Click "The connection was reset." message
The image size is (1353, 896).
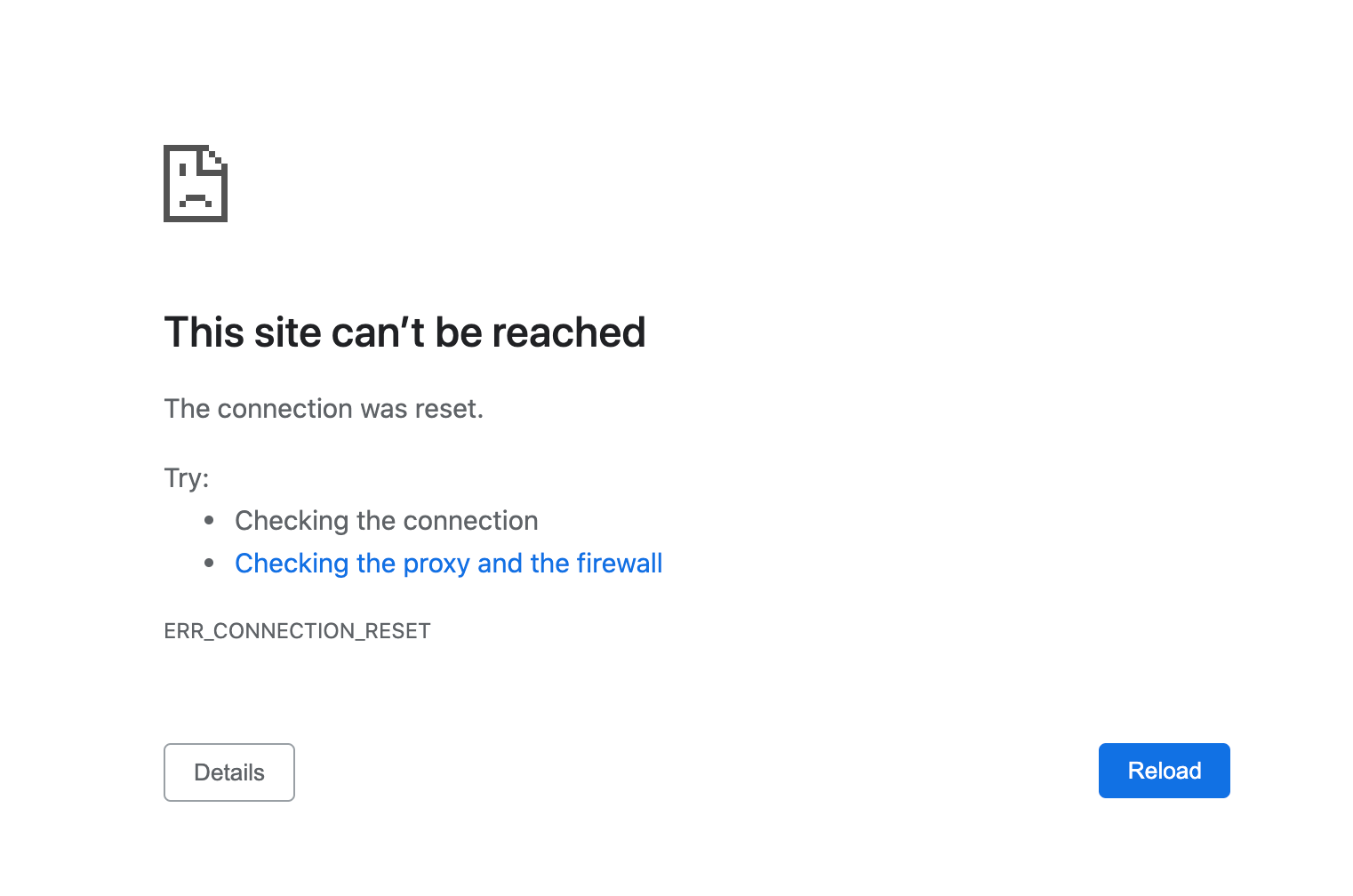click(324, 409)
